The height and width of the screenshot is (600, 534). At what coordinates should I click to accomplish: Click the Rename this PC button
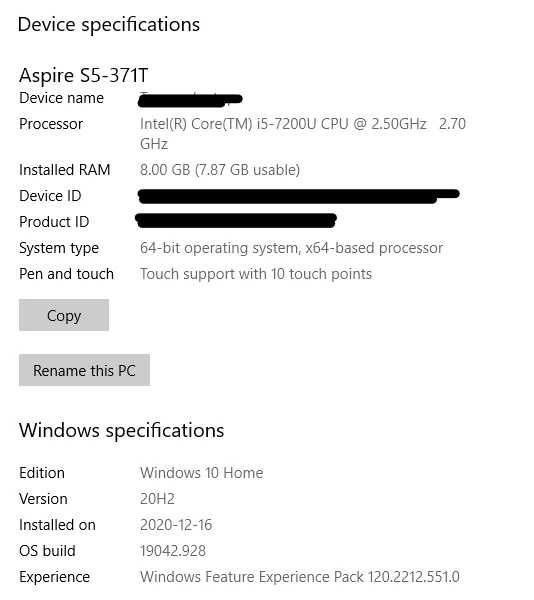[x=84, y=370]
